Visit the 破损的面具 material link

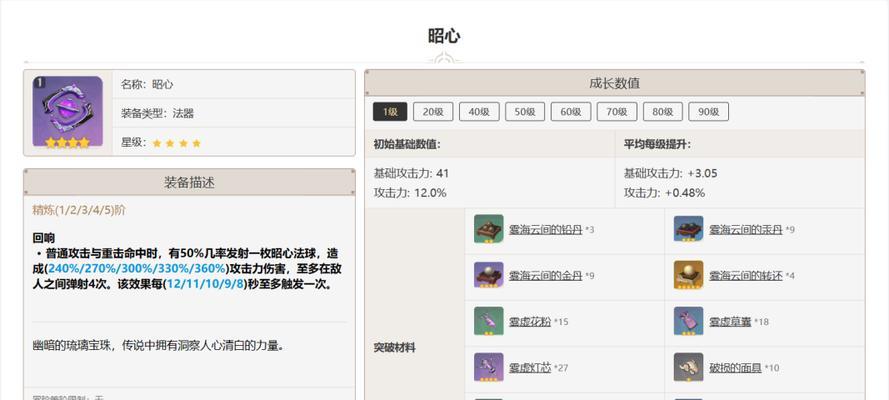click(735, 368)
